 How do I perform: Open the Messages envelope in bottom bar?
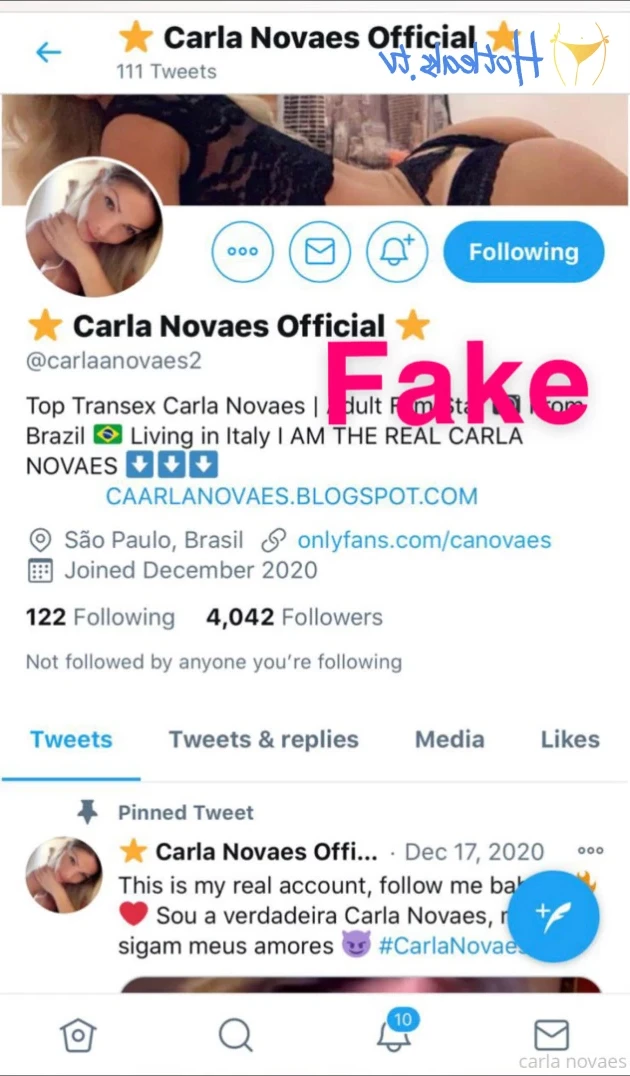(x=552, y=1034)
